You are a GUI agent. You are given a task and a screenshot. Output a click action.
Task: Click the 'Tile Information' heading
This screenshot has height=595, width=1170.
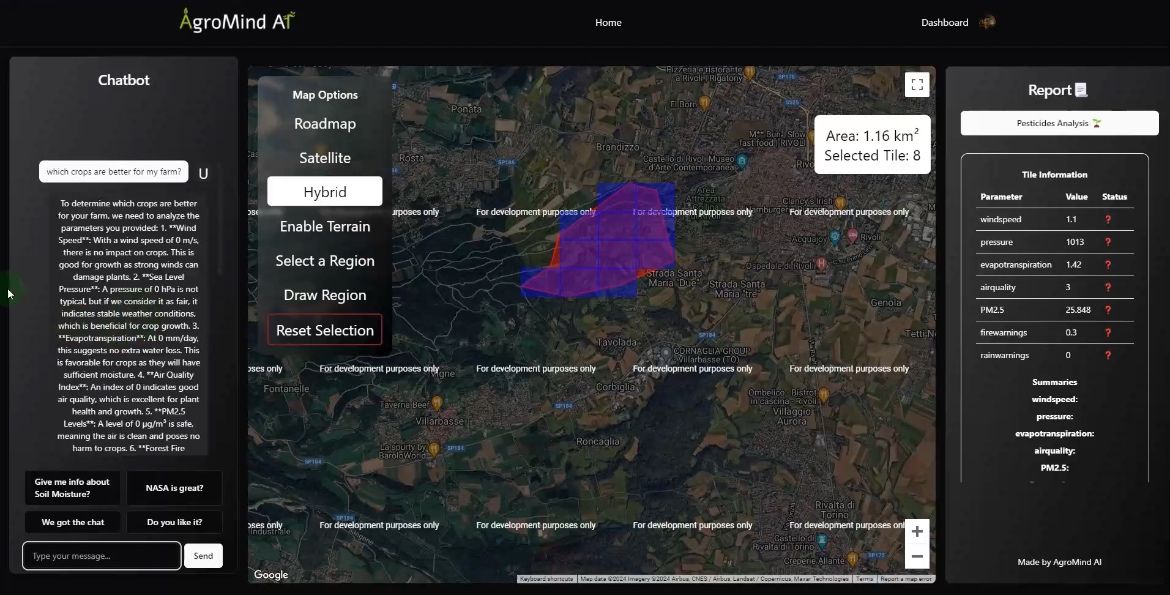pyautogui.click(x=1054, y=175)
